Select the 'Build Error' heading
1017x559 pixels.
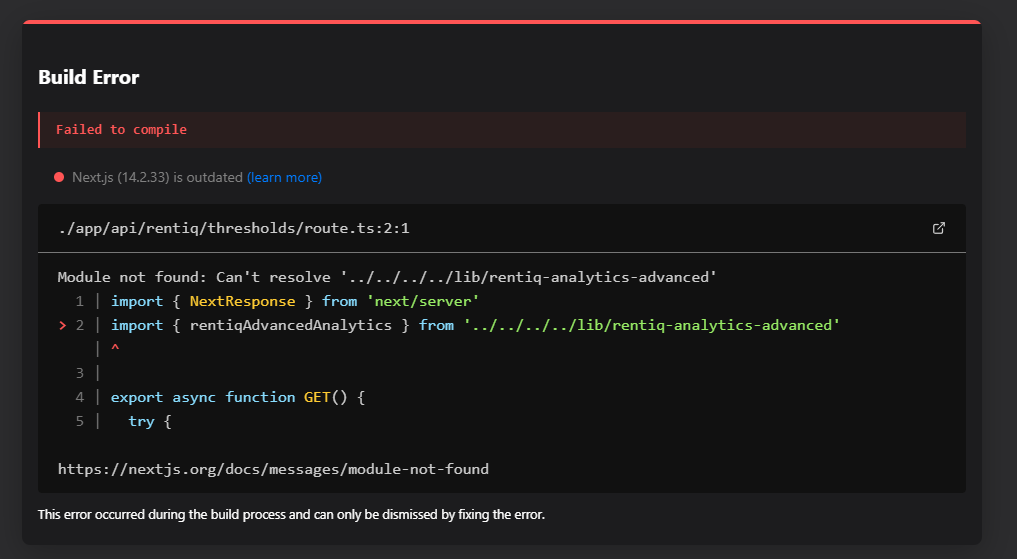[x=88, y=77]
